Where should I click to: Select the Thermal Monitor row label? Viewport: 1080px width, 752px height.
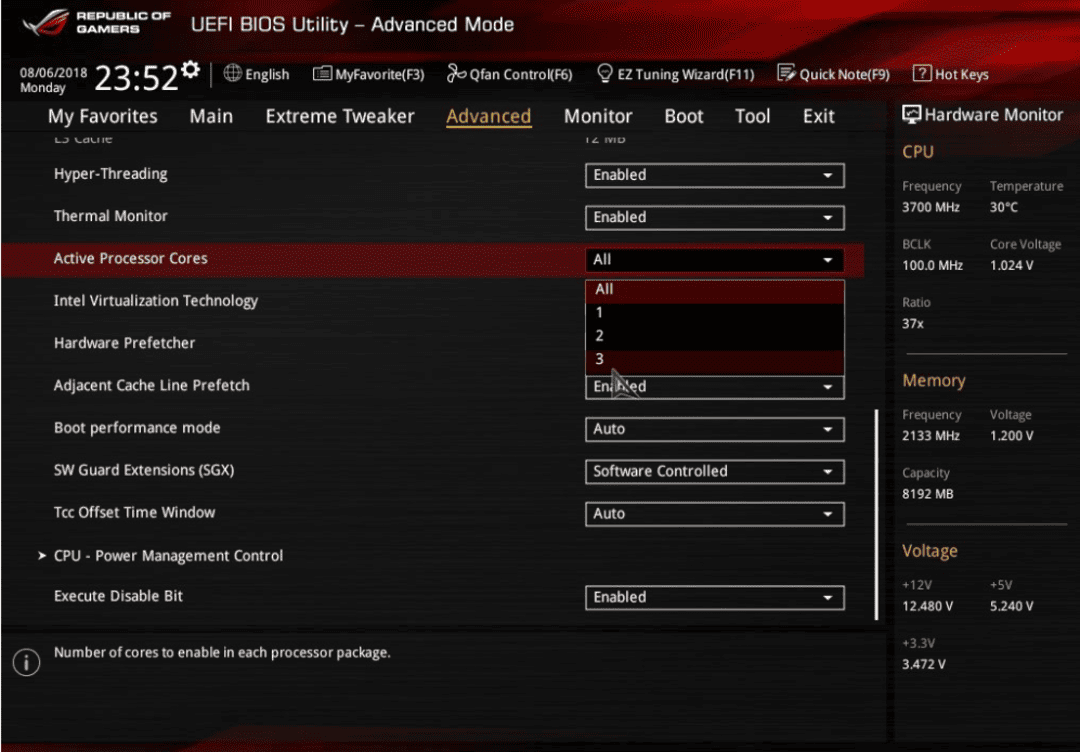[111, 216]
